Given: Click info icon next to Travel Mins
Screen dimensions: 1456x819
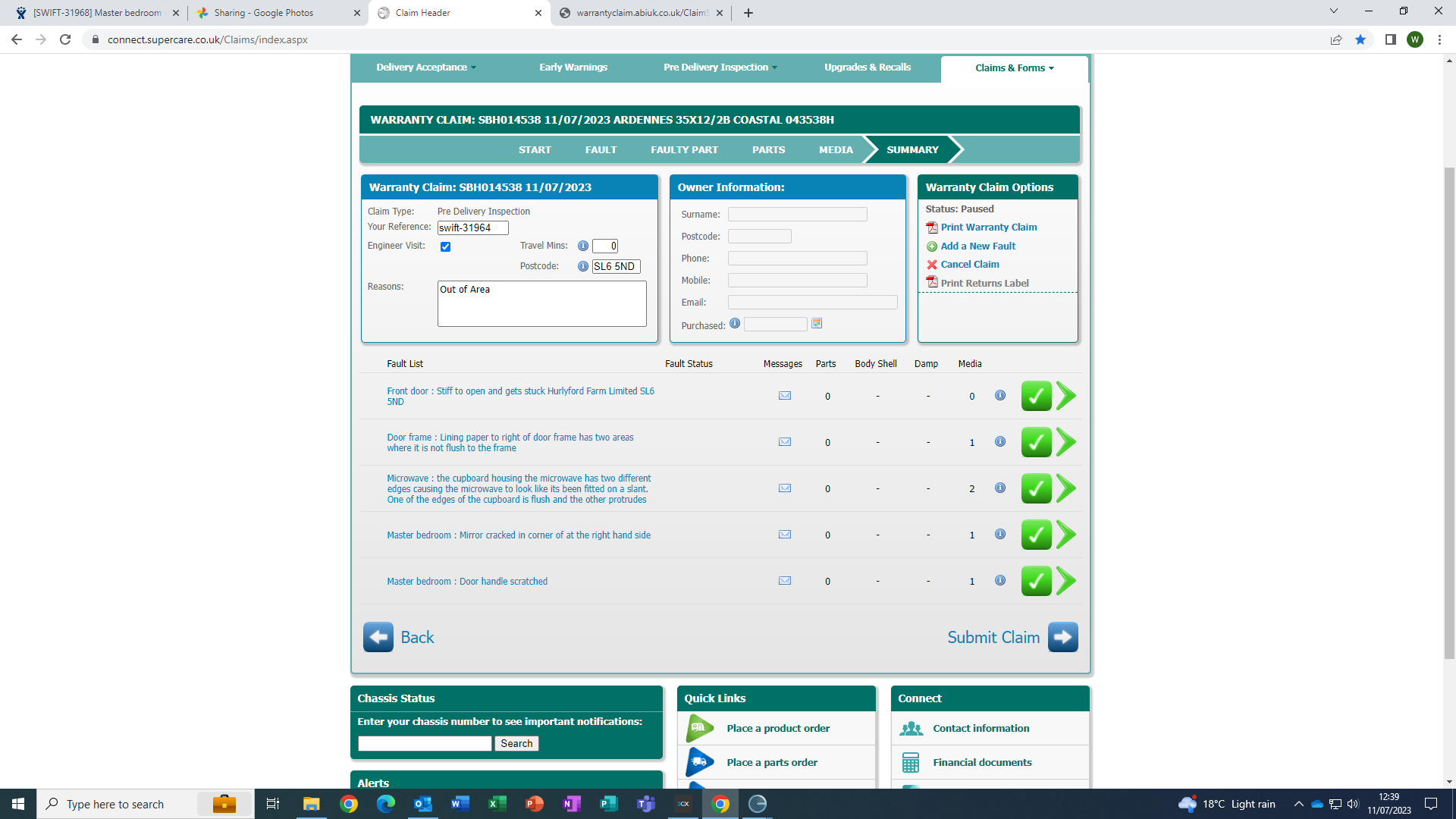Looking at the screenshot, I should 583,246.
